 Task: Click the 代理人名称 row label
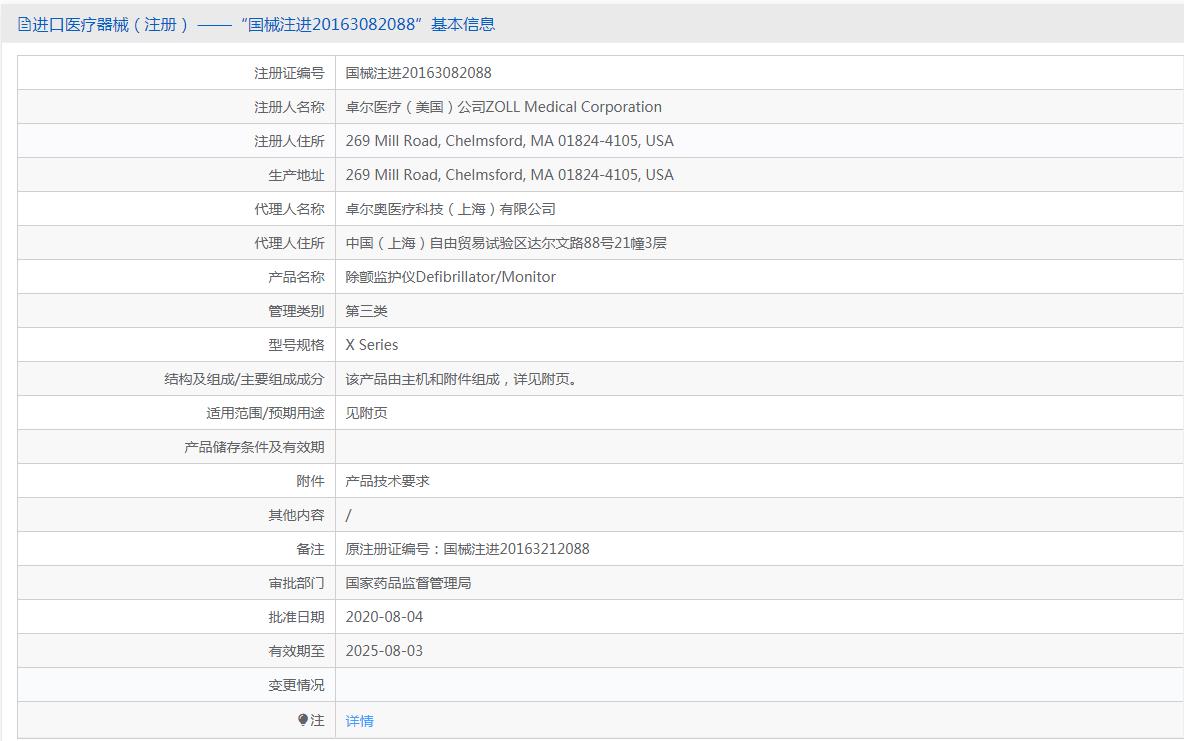pyautogui.click(x=289, y=209)
